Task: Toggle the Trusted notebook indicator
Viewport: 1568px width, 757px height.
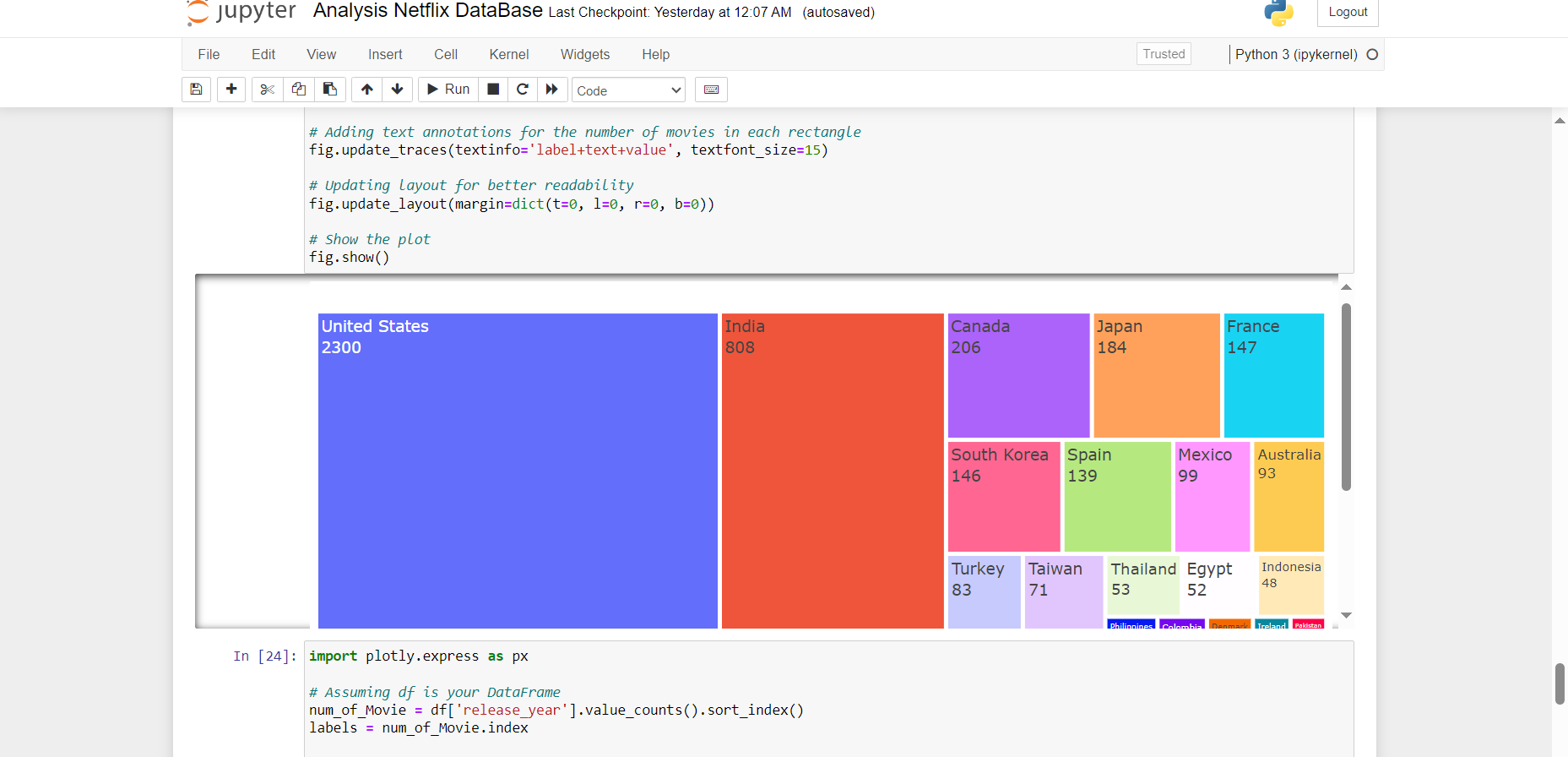Action: 1164,54
